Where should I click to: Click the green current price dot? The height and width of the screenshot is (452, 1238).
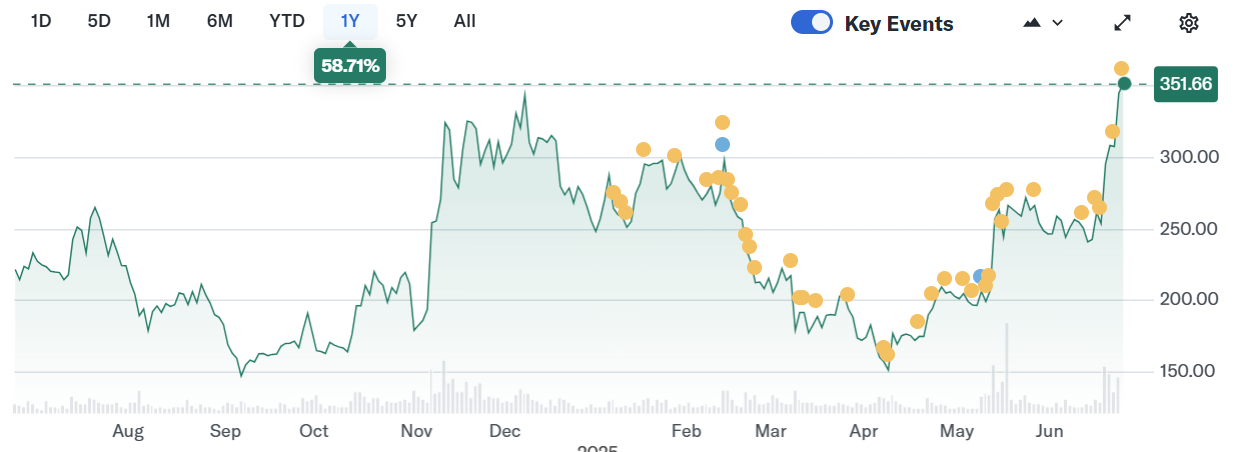pyautogui.click(x=1124, y=83)
